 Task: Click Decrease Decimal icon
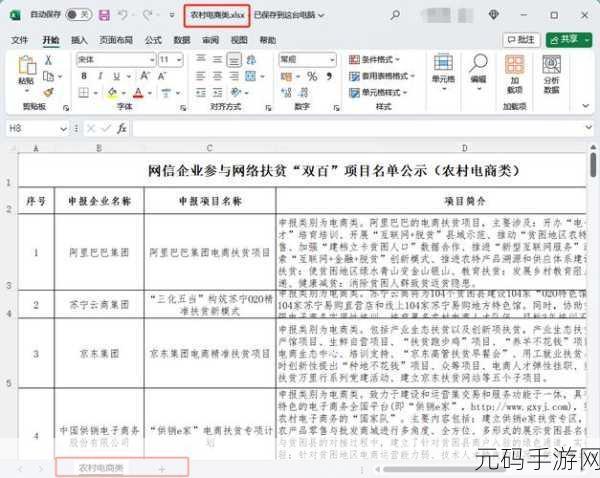[x=303, y=93]
